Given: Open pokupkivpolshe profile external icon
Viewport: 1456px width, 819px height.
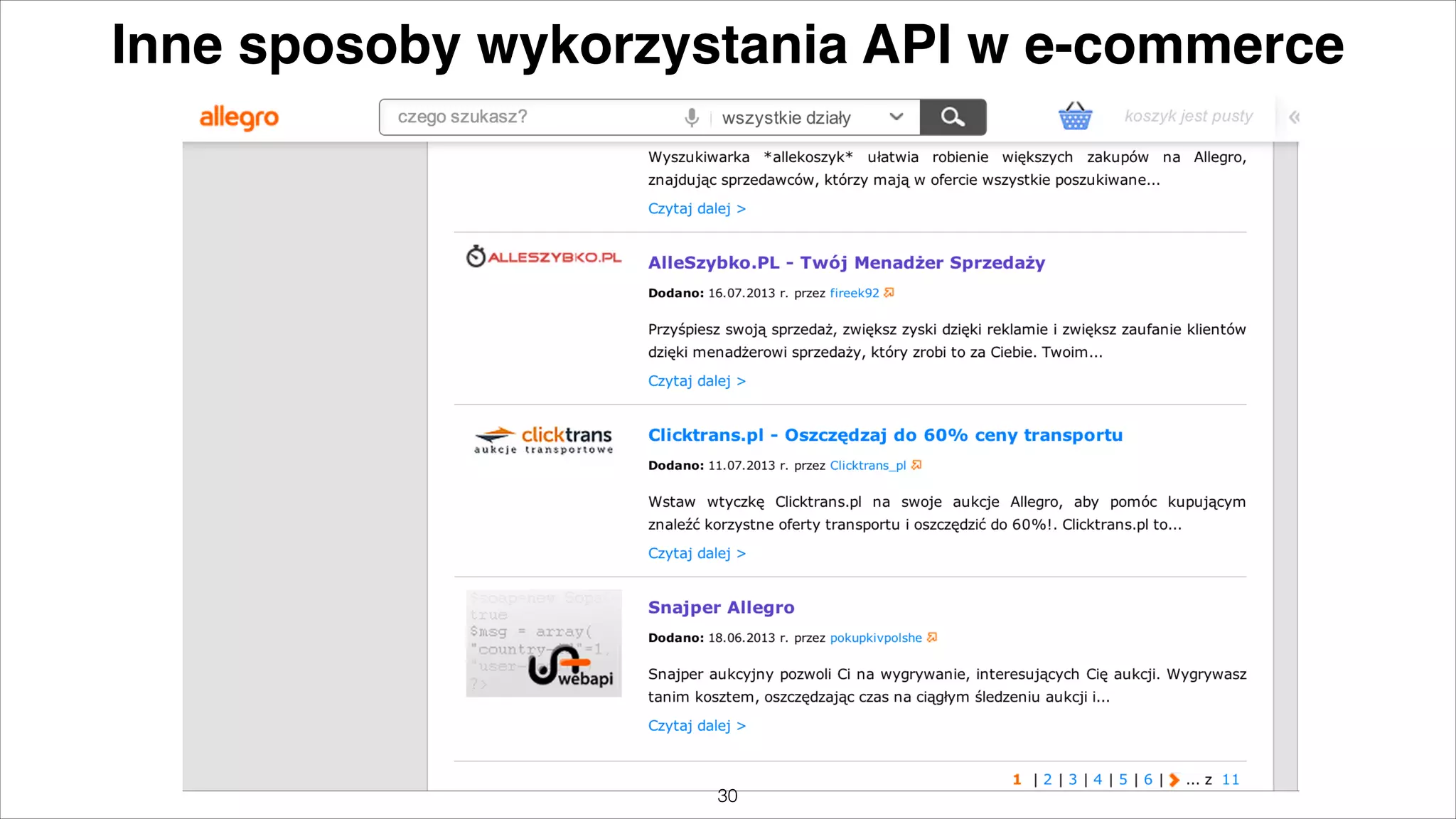Looking at the screenshot, I should coord(932,637).
